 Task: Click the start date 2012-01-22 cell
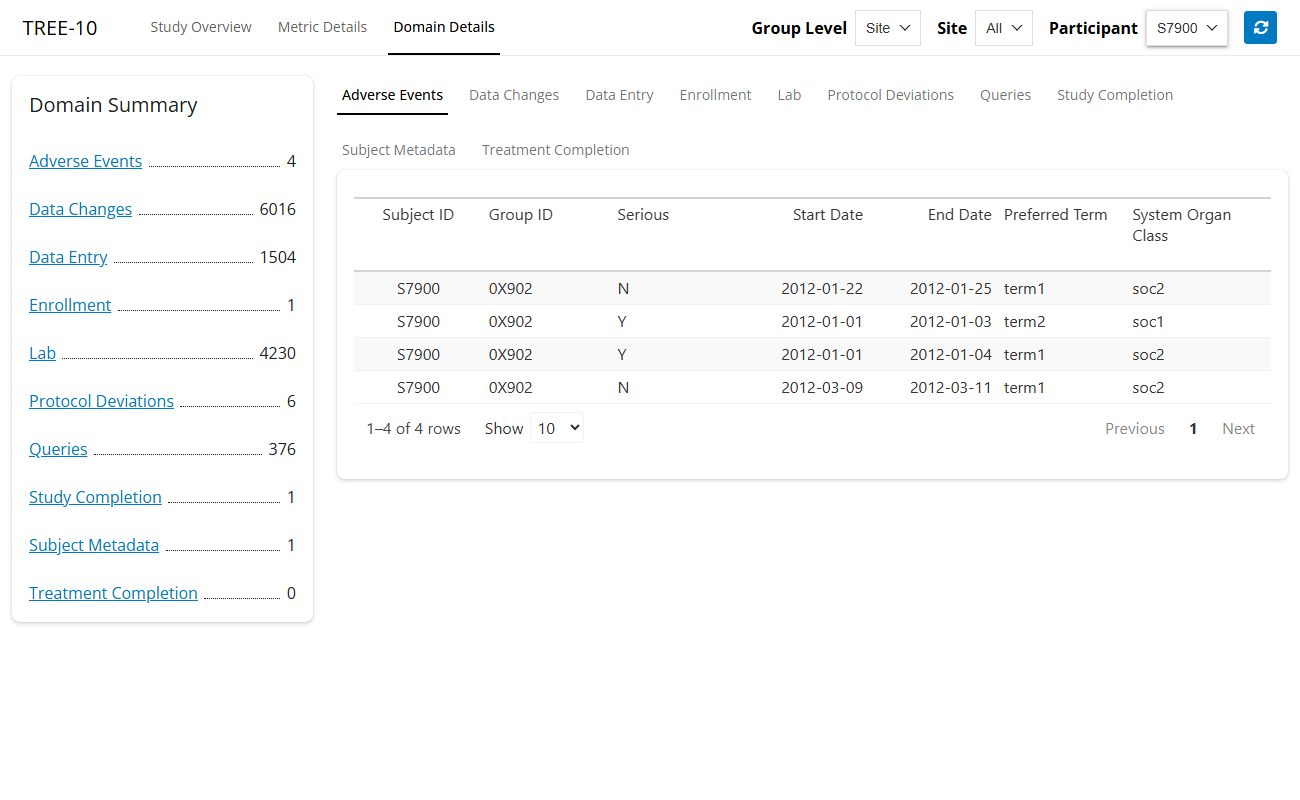coord(821,289)
